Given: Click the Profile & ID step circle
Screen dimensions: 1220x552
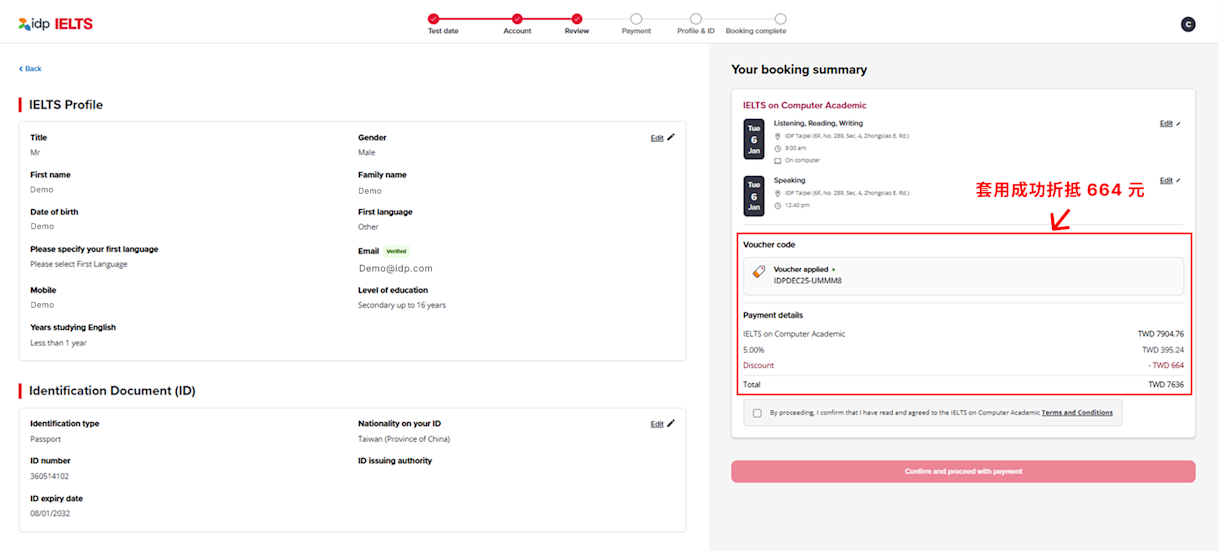Looking at the screenshot, I should [x=696, y=18].
